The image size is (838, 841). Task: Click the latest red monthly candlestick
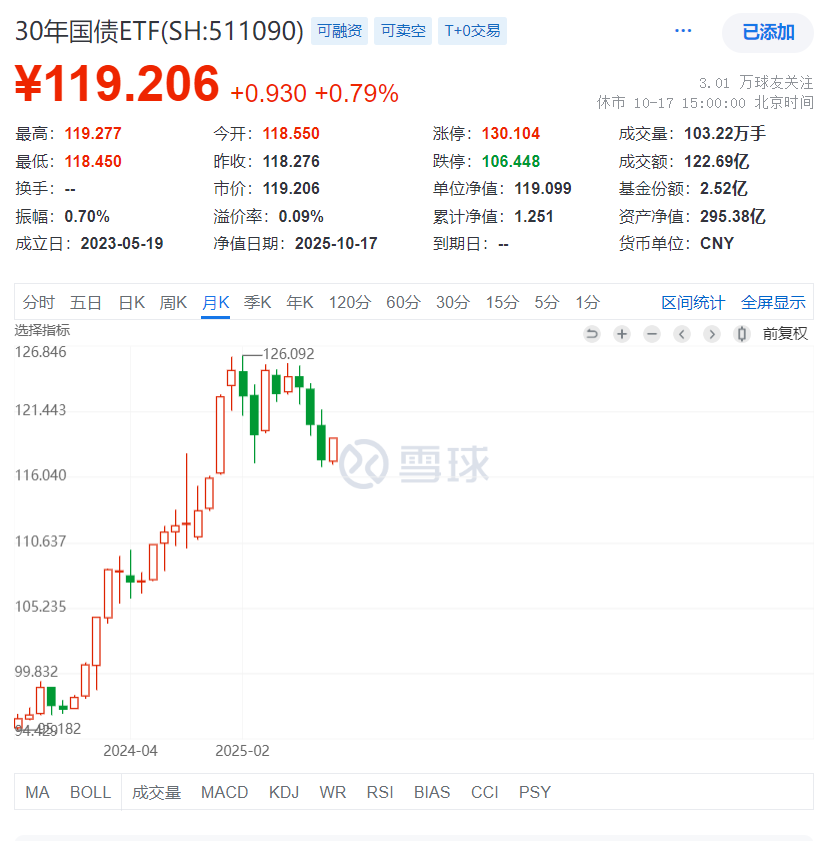pos(333,450)
